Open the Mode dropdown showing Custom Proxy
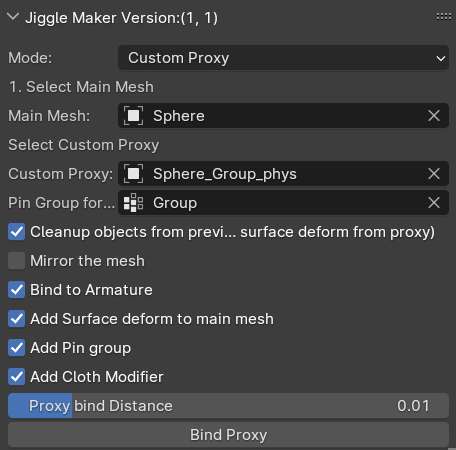The height and width of the screenshot is (450, 456). coord(284,58)
